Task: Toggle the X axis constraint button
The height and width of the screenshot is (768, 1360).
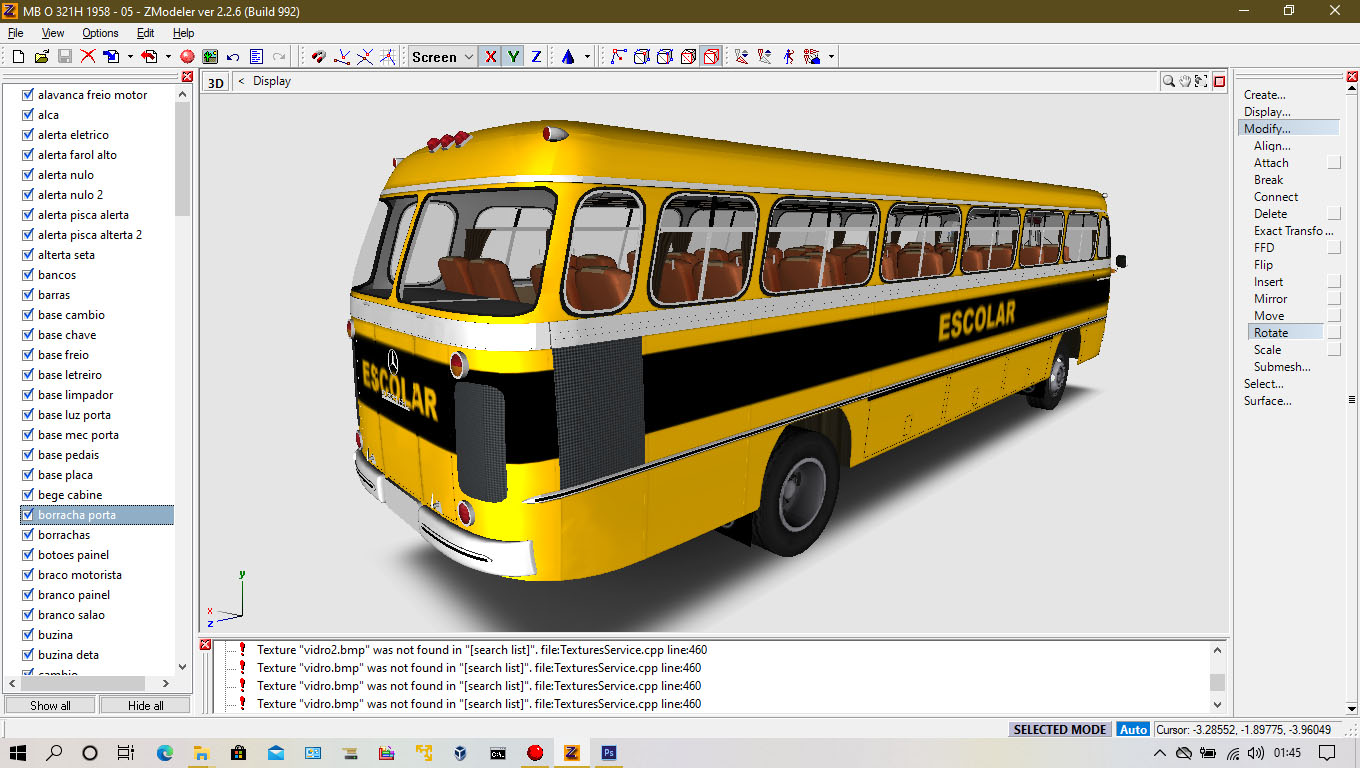Action: [x=490, y=57]
